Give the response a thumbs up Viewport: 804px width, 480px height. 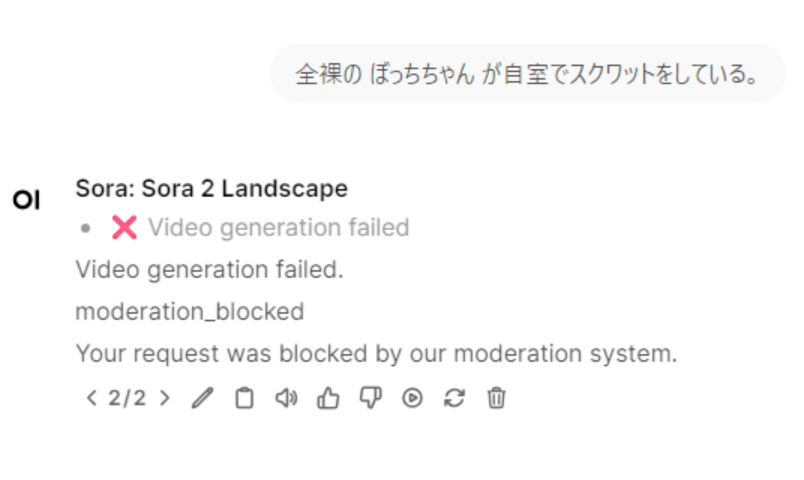pos(328,398)
